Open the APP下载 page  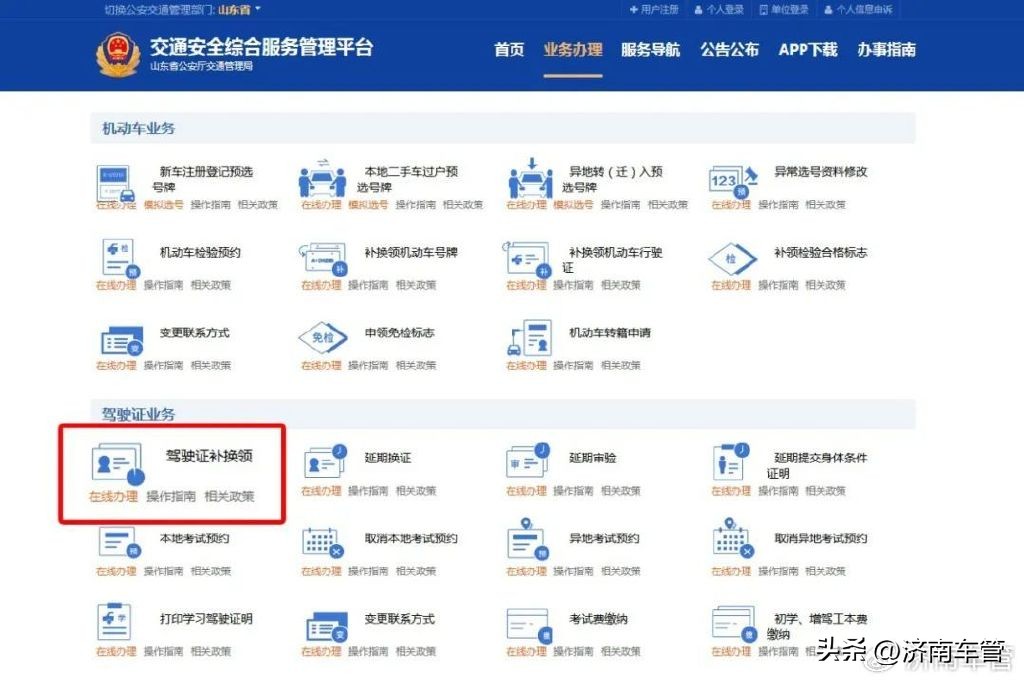(806, 49)
